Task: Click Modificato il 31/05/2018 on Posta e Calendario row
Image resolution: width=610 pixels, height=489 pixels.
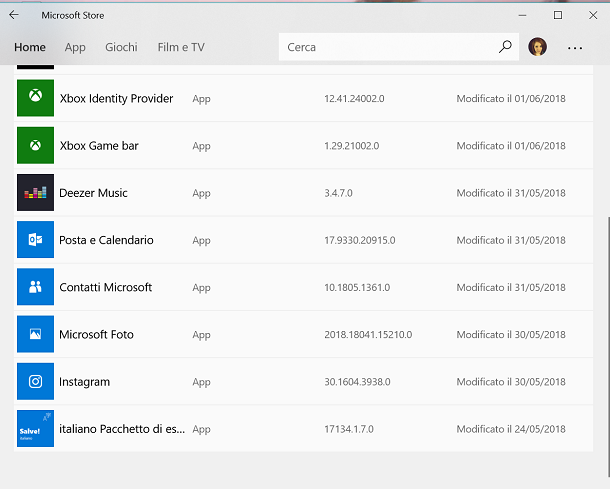Action: click(x=511, y=240)
